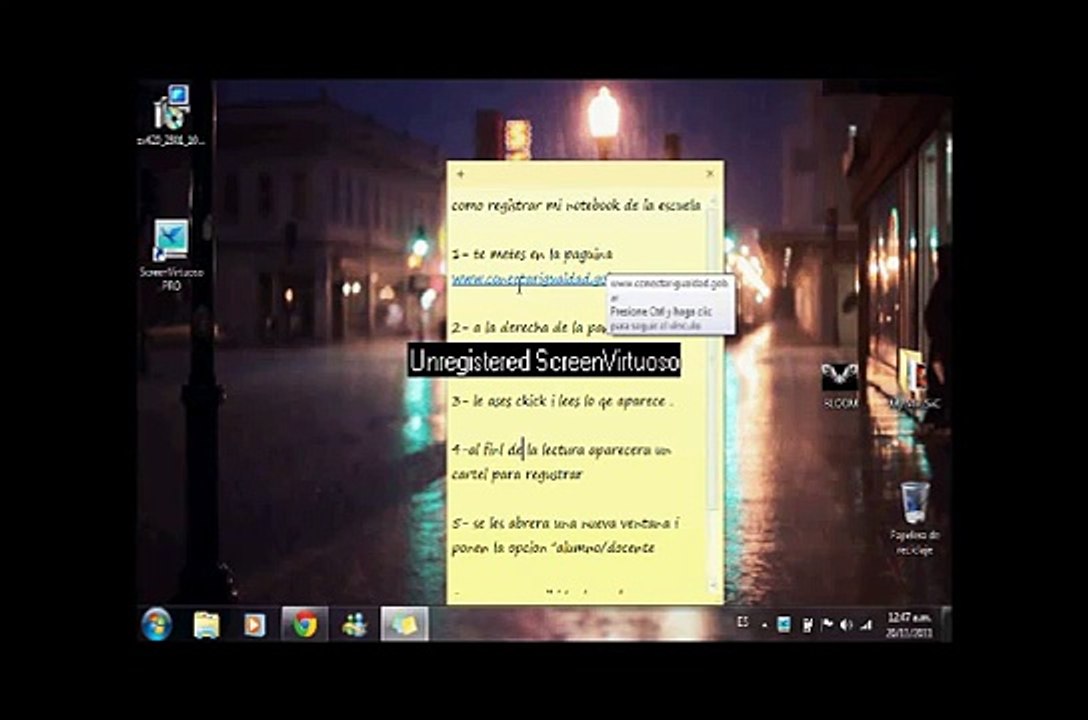This screenshot has width=1088, height=720.
Task: Click the battery power tray icon
Action: point(807,625)
